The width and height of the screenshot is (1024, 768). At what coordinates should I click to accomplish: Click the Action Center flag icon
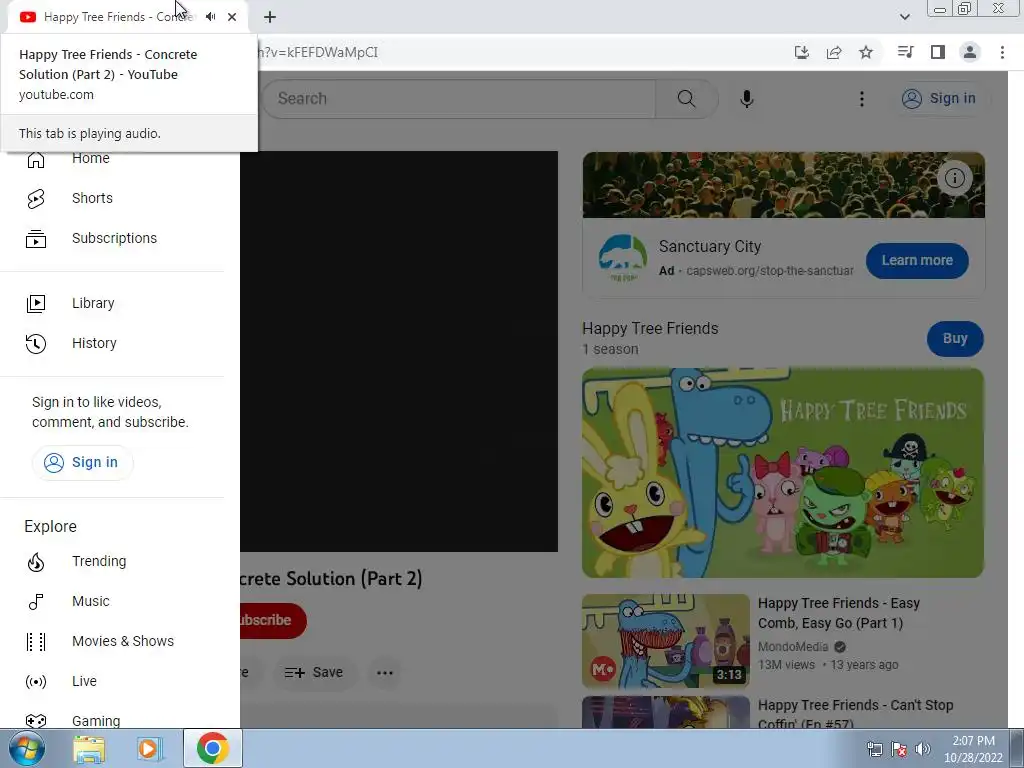coord(899,749)
